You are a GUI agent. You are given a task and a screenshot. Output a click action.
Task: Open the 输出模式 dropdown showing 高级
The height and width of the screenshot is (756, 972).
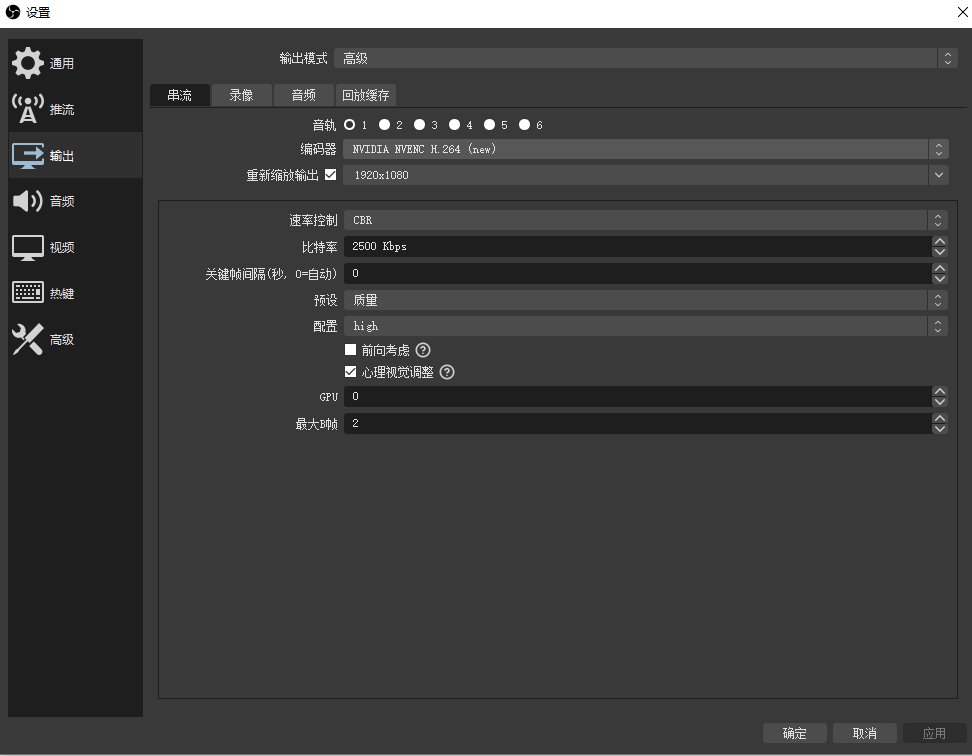click(x=646, y=58)
